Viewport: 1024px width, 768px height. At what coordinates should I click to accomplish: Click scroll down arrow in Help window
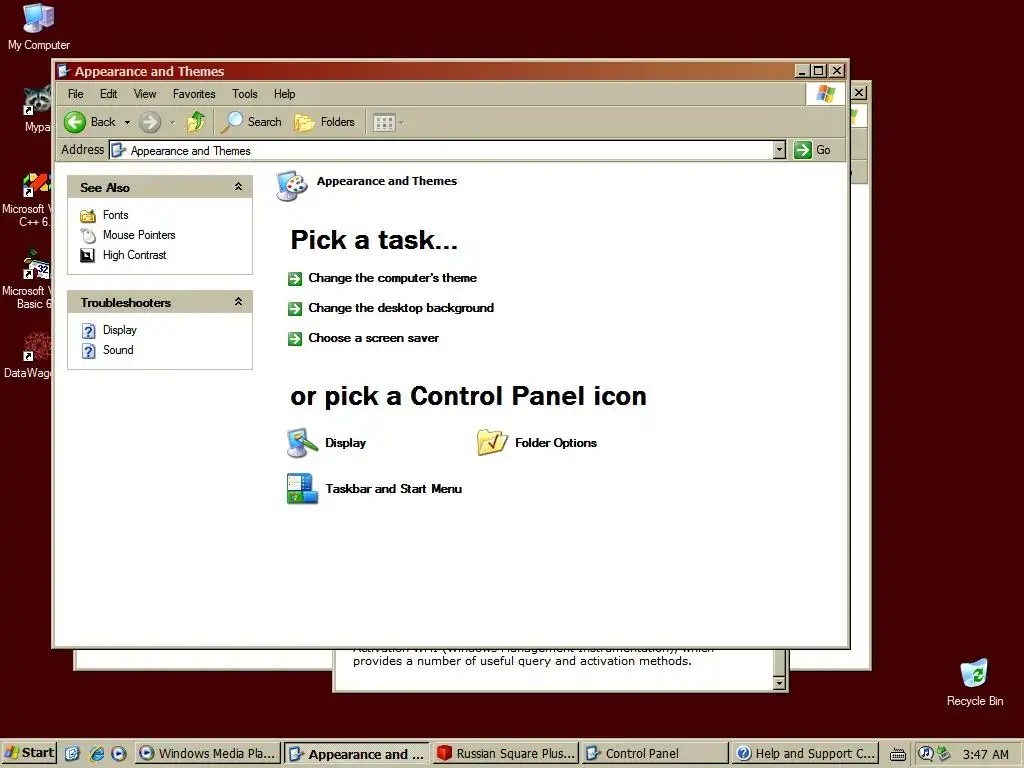tap(779, 682)
